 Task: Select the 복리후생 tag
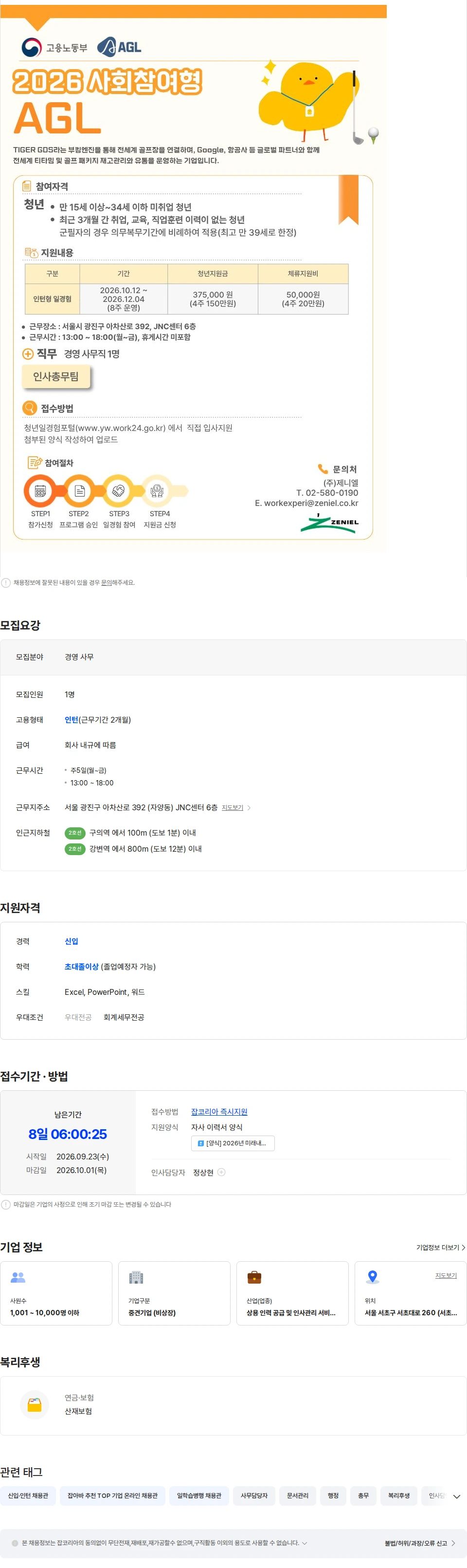(399, 1495)
